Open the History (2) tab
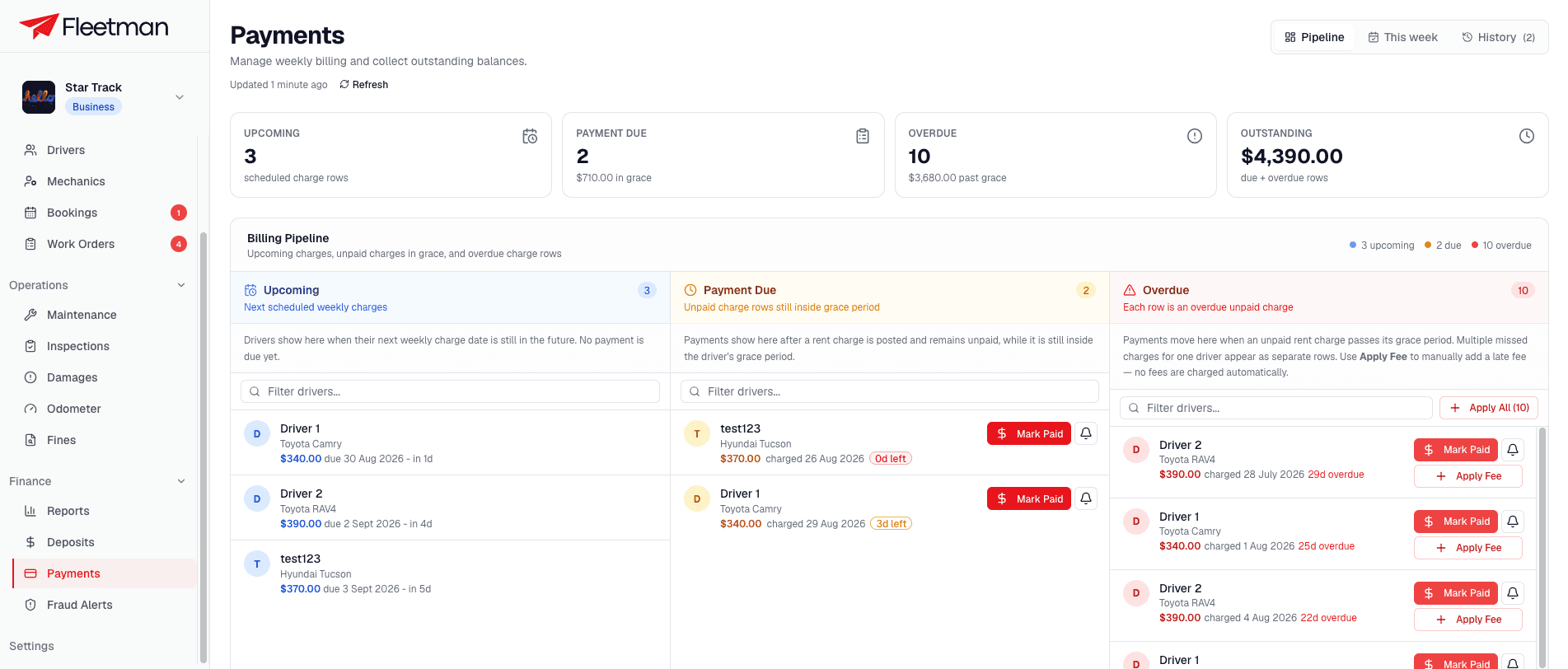The image size is (1568, 669). point(1498,37)
